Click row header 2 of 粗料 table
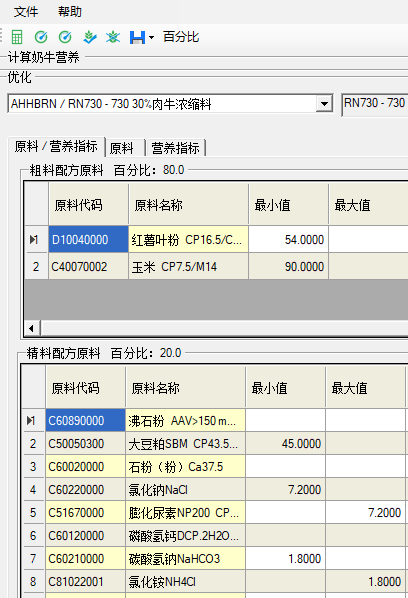 coord(36,267)
